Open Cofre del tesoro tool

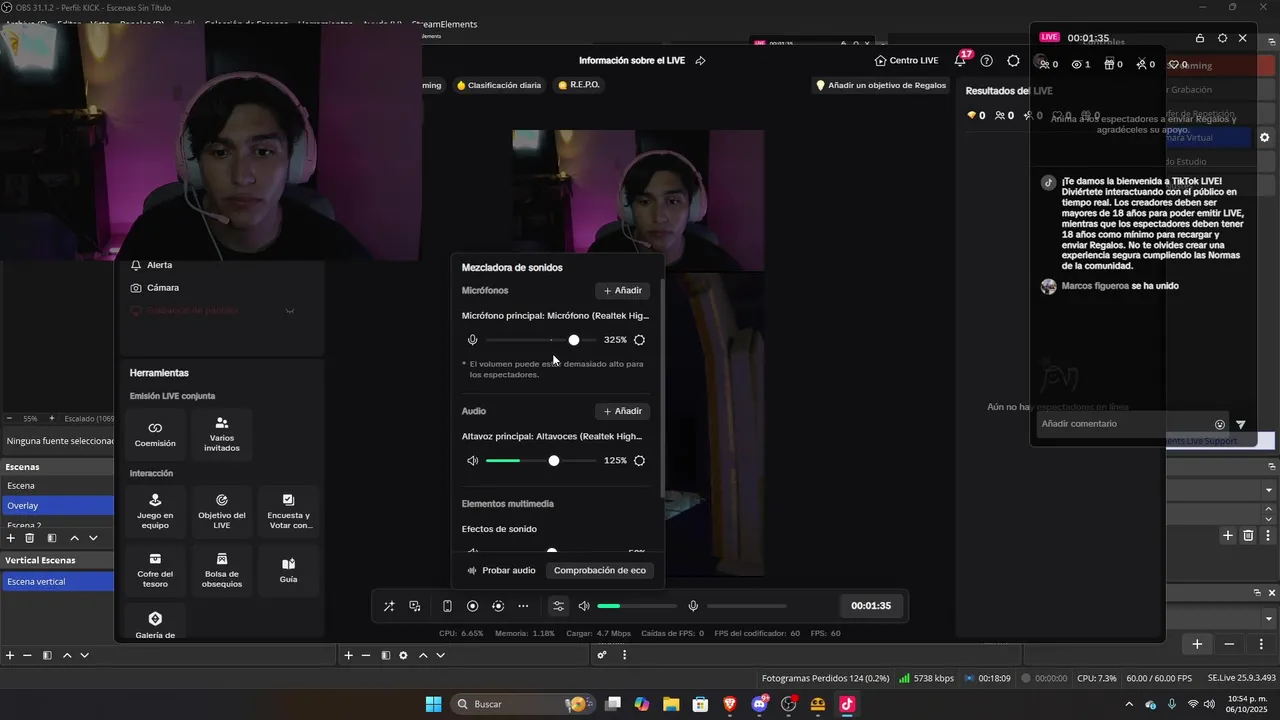click(155, 570)
